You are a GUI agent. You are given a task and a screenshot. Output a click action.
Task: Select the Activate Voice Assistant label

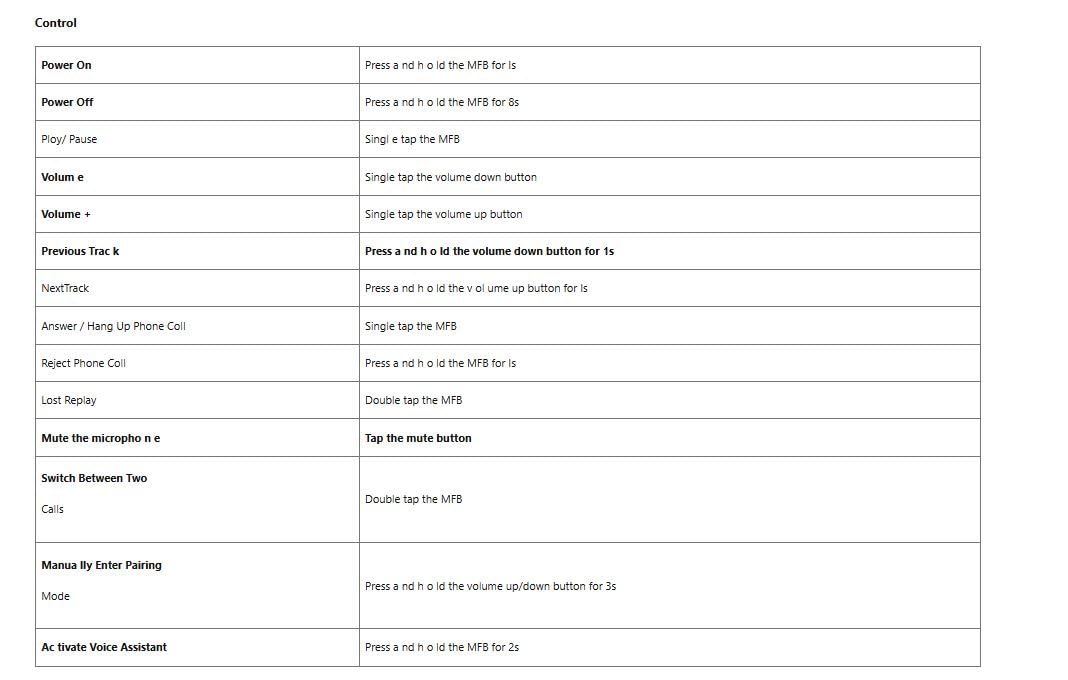(104, 647)
